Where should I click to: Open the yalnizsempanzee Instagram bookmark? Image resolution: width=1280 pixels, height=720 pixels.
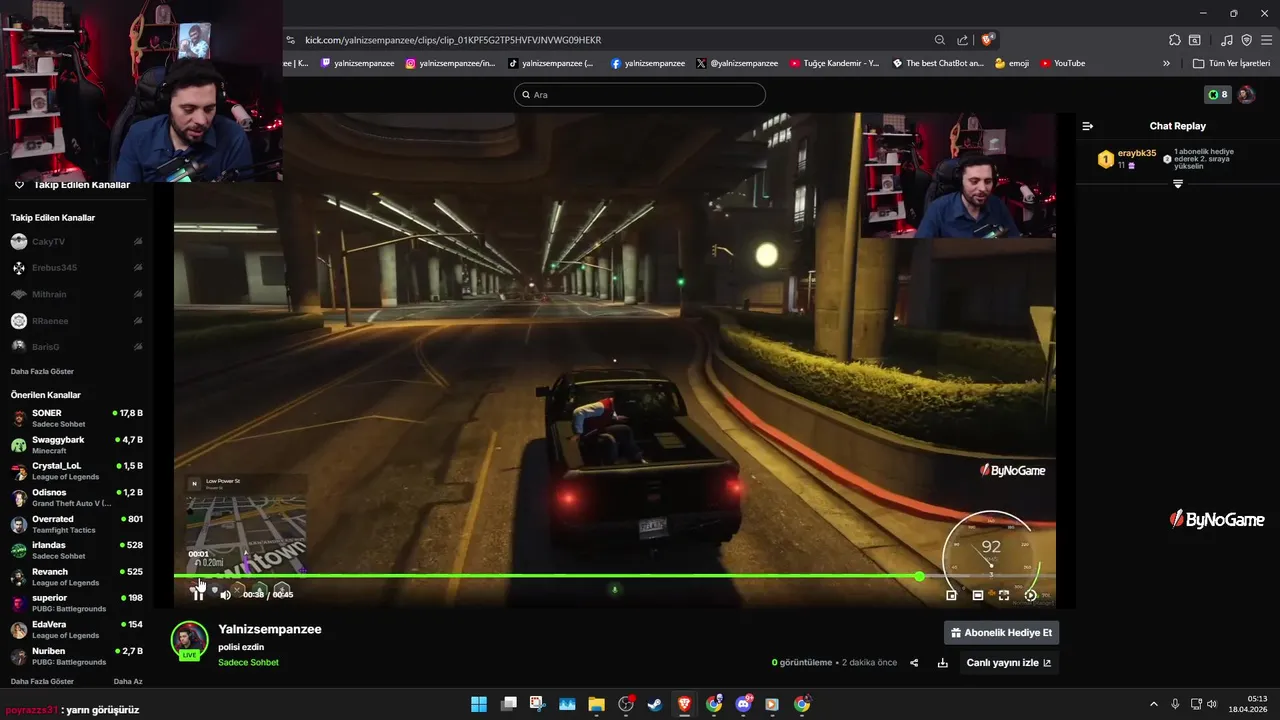(x=450, y=63)
